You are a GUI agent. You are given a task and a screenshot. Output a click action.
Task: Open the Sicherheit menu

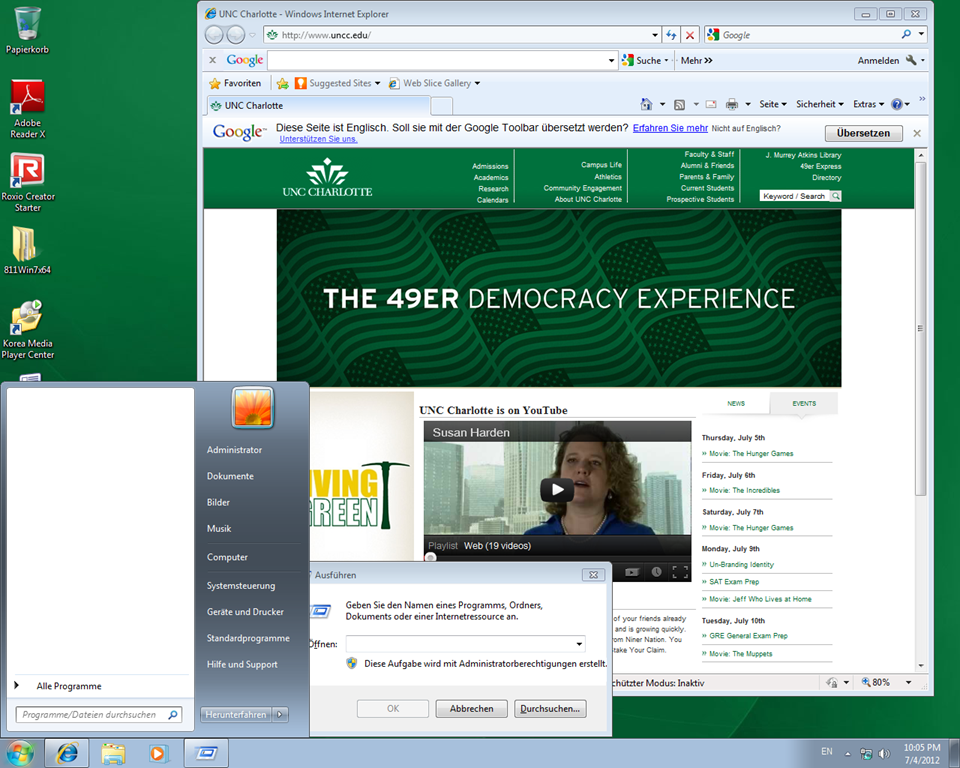(x=820, y=104)
